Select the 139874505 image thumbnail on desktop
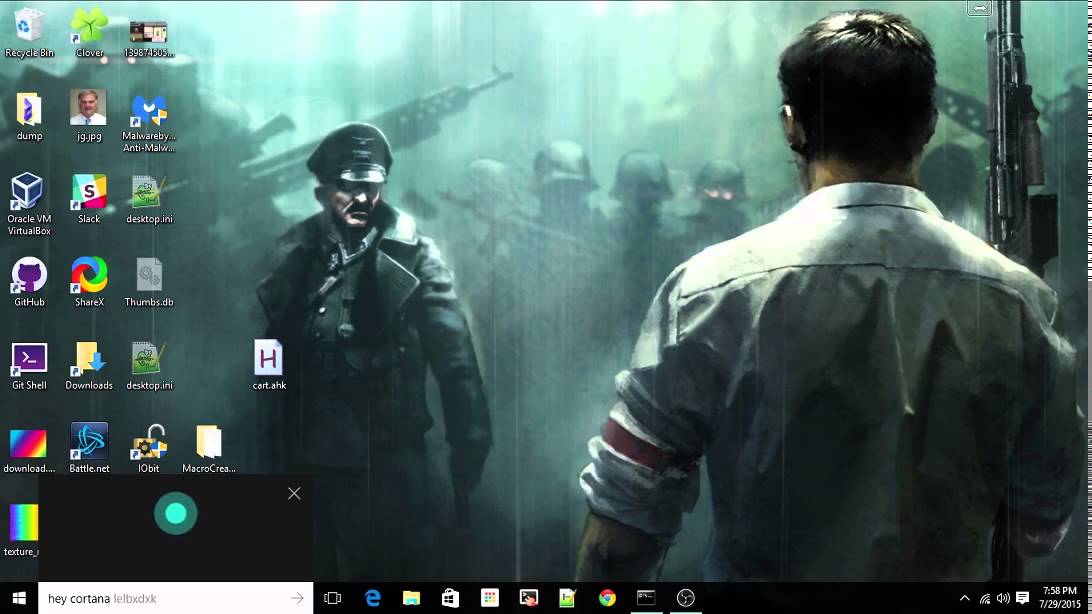Image resolution: width=1092 pixels, height=614 pixels. click(x=148, y=32)
